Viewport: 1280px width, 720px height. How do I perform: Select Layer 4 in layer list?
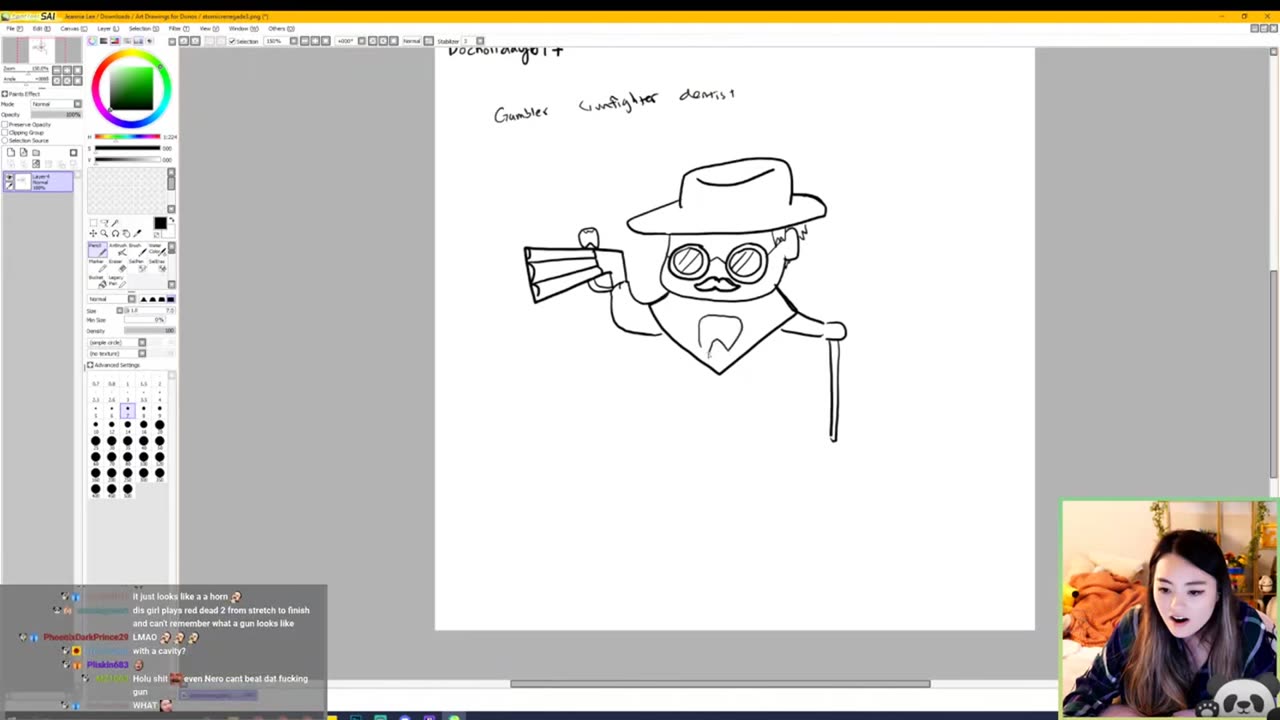coord(38,181)
